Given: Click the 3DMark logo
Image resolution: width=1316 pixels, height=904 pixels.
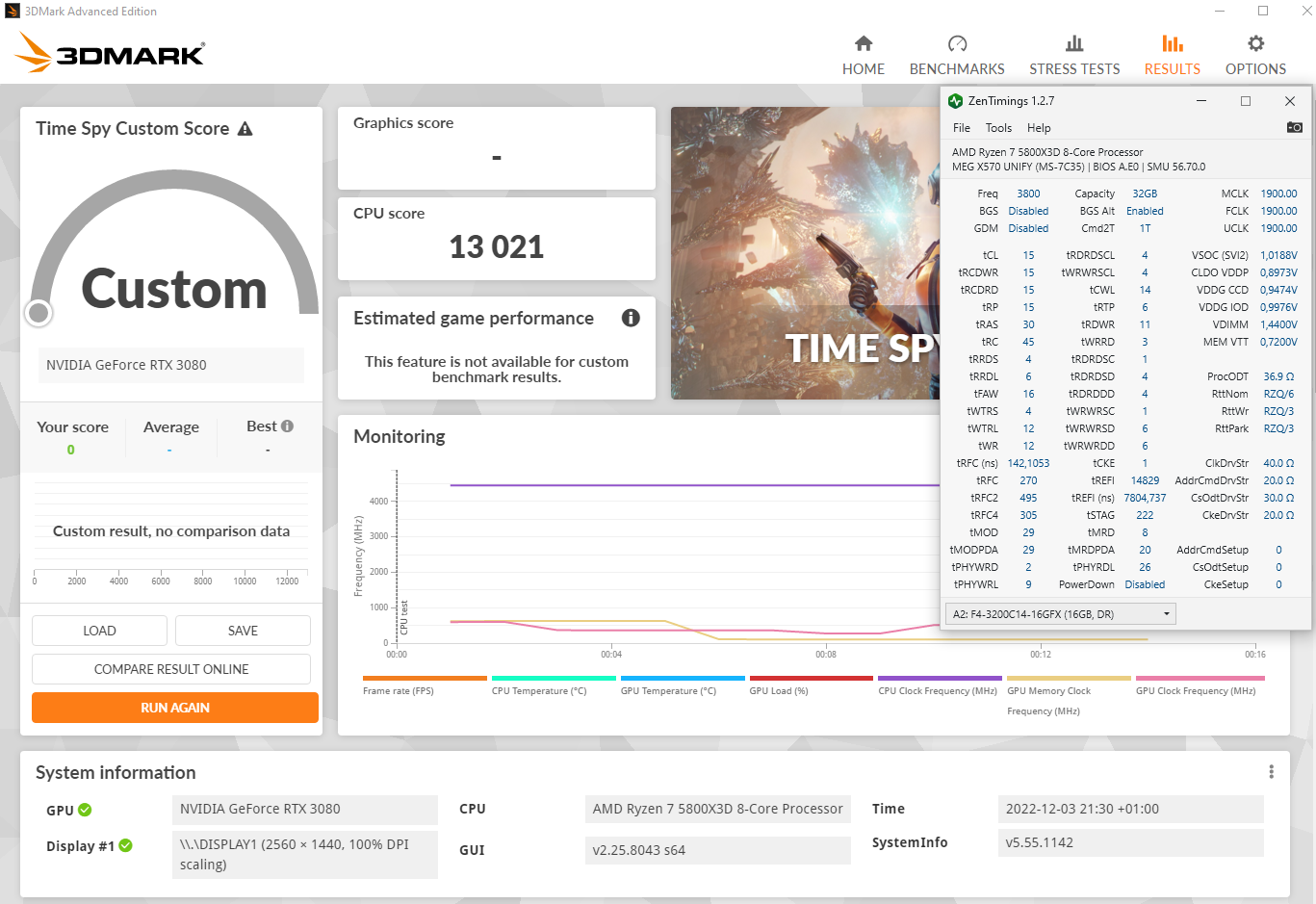Looking at the screenshot, I should coord(110,53).
